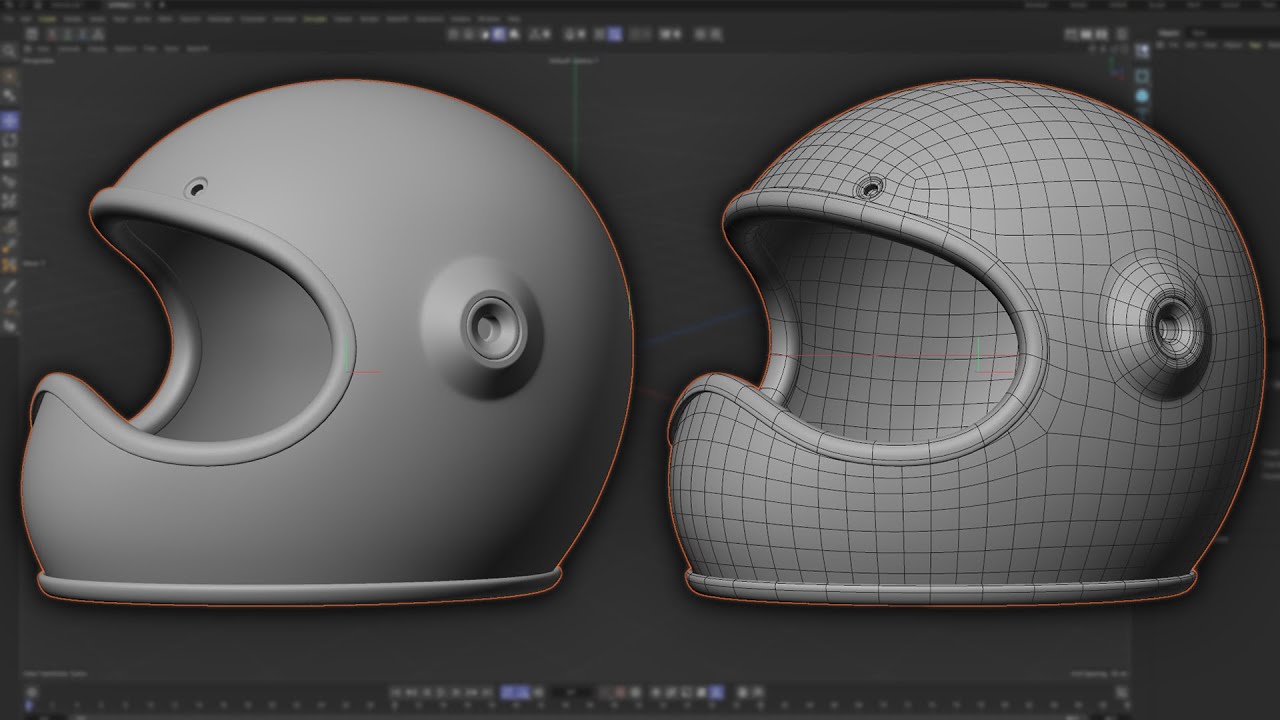The width and height of the screenshot is (1280, 720).
Task: Select the highlighted Move tool in left toolbar
Action: tap(9, 120)
